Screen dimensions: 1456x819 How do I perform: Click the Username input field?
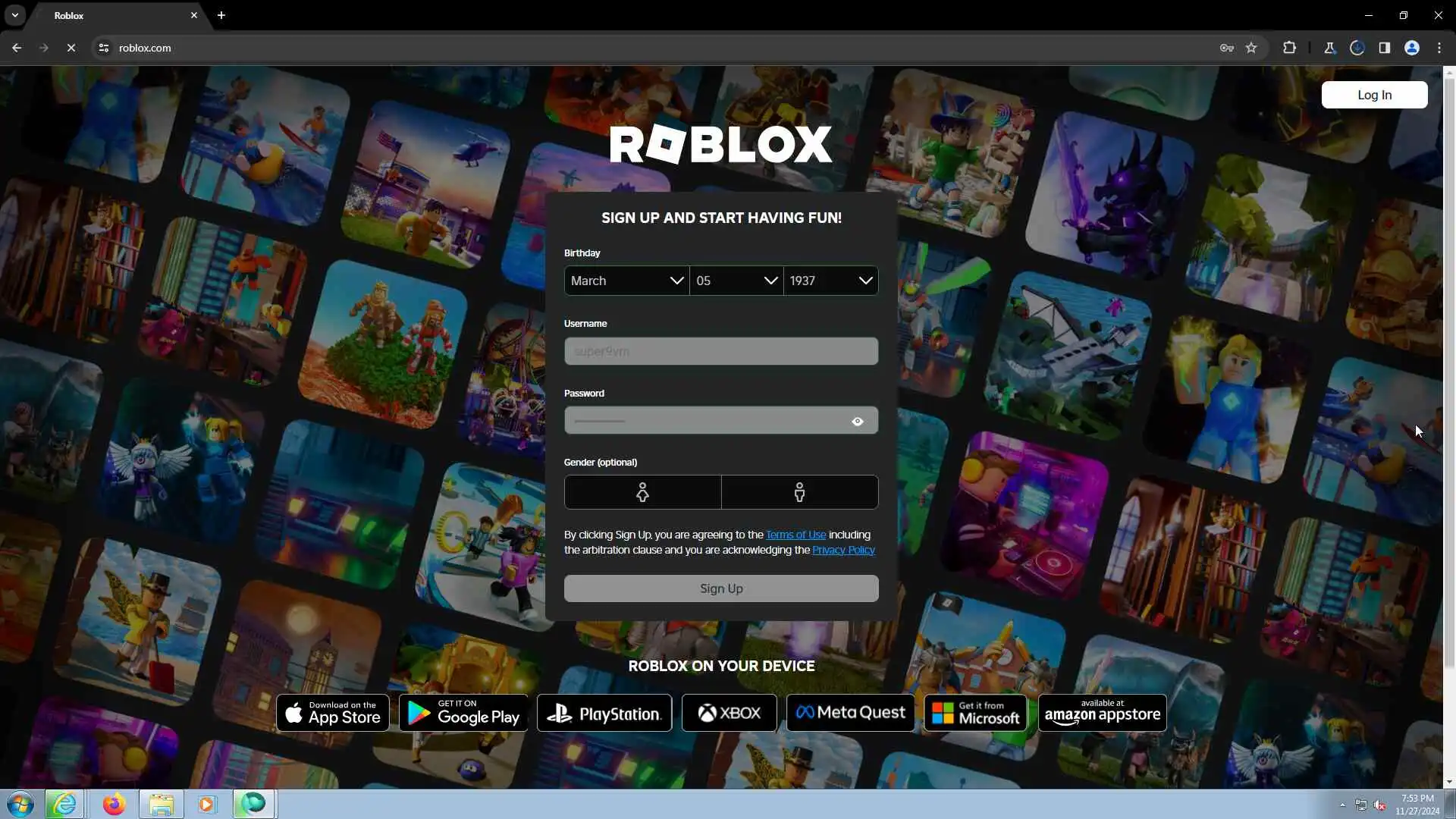[720, 352]
